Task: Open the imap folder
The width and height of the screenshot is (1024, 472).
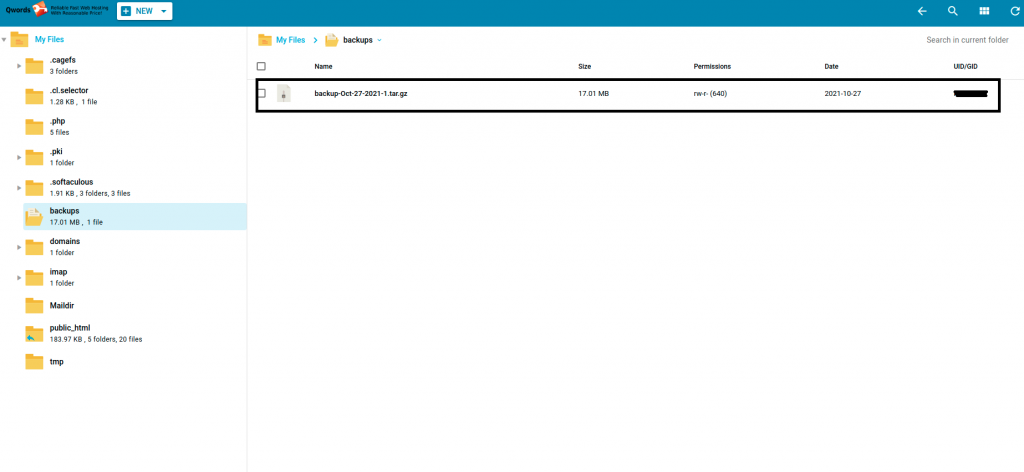Action: [58, 272]
